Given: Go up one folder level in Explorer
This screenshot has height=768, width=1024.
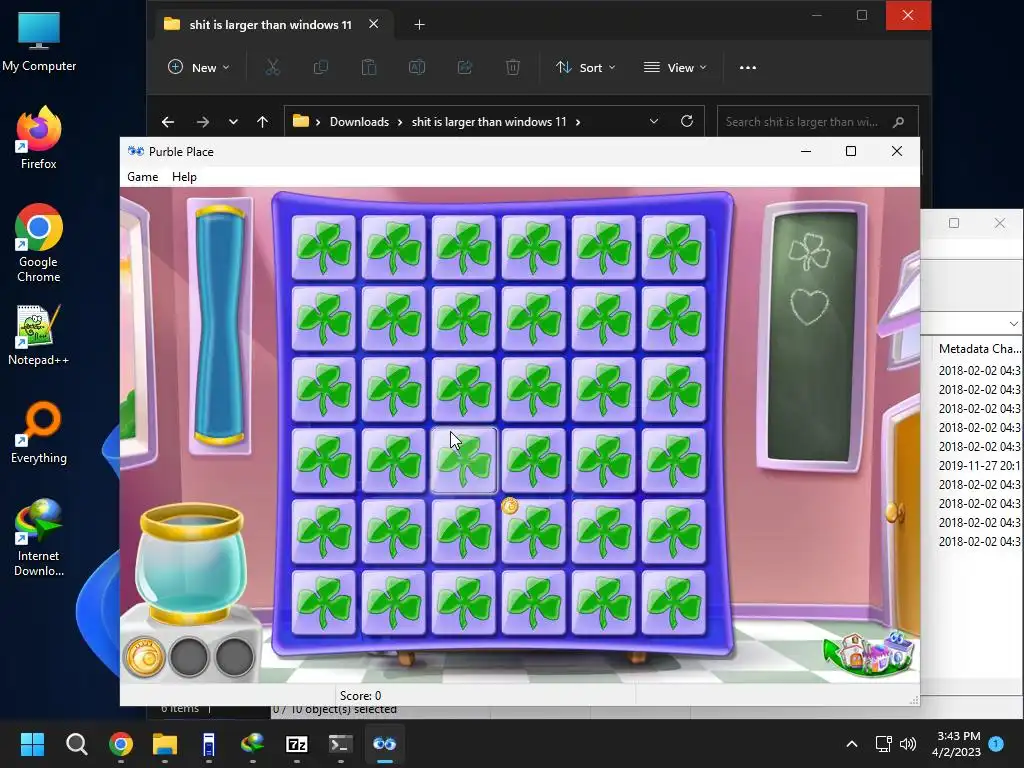Looking at the screenshot, I should (x=263, y=121).
